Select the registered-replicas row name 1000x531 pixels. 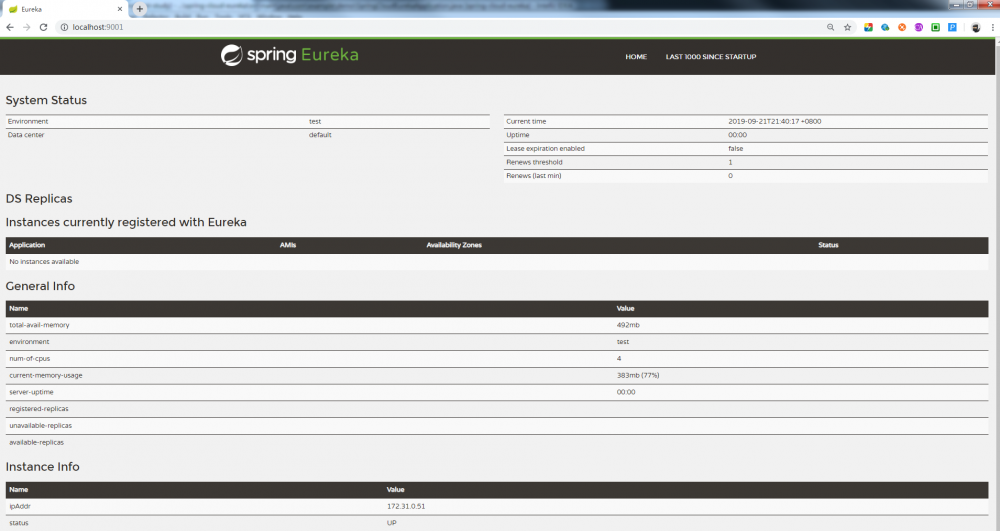(x=38, y=409)
